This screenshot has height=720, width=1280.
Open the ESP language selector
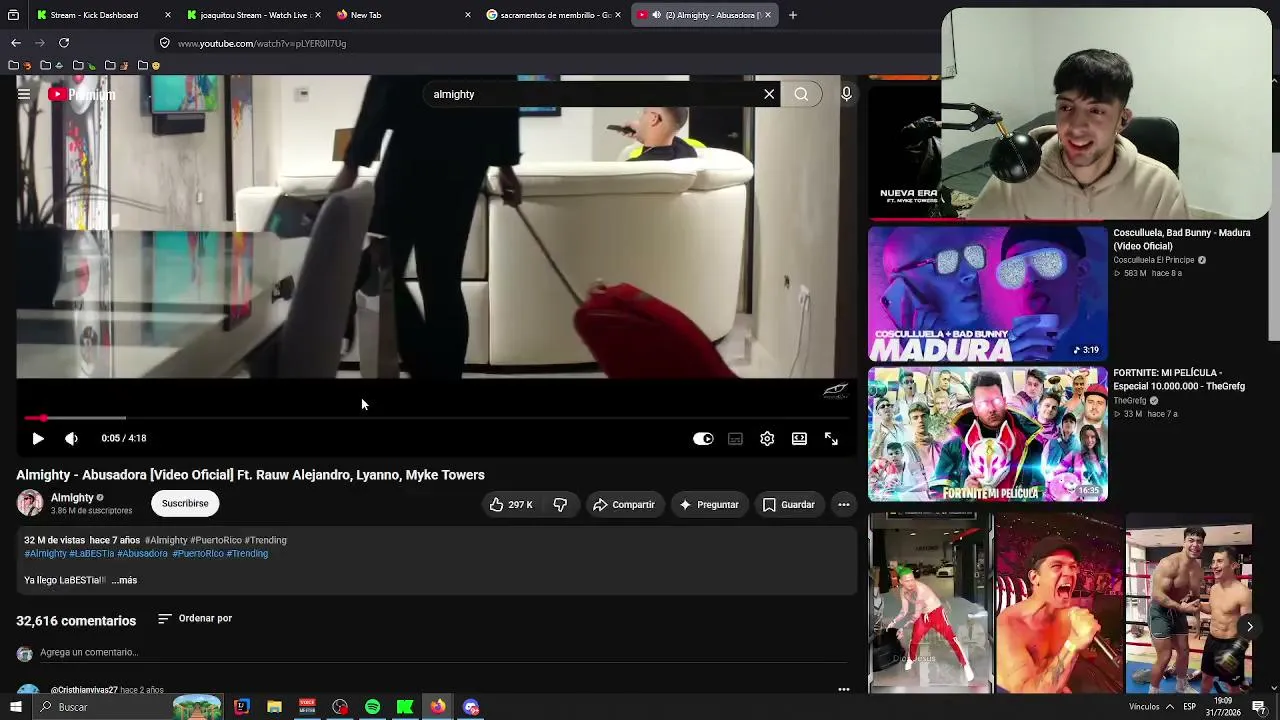pos(1190,707)
